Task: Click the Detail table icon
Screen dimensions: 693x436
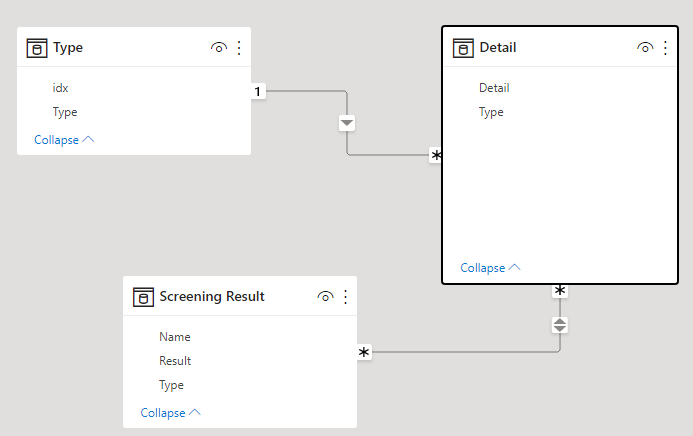Action: (x=463, y=48)
